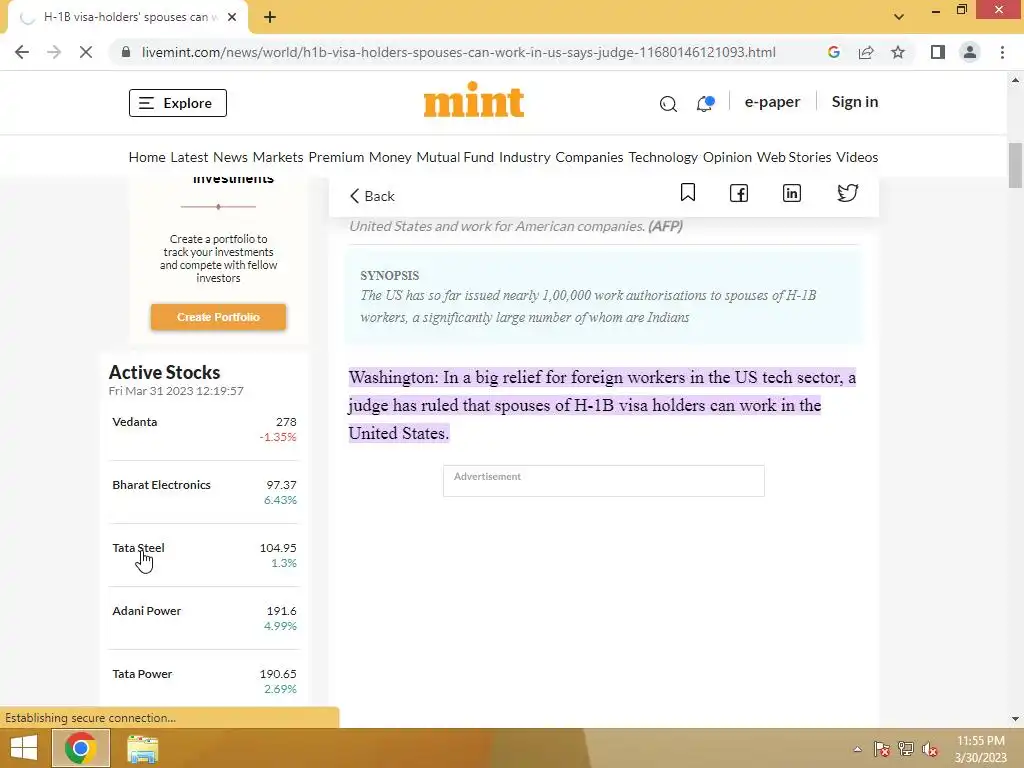Image resolution: width=1024 pixels, height=768 pixels.
Task: Open the Money nav item
Action: click(x=390, y=157)
